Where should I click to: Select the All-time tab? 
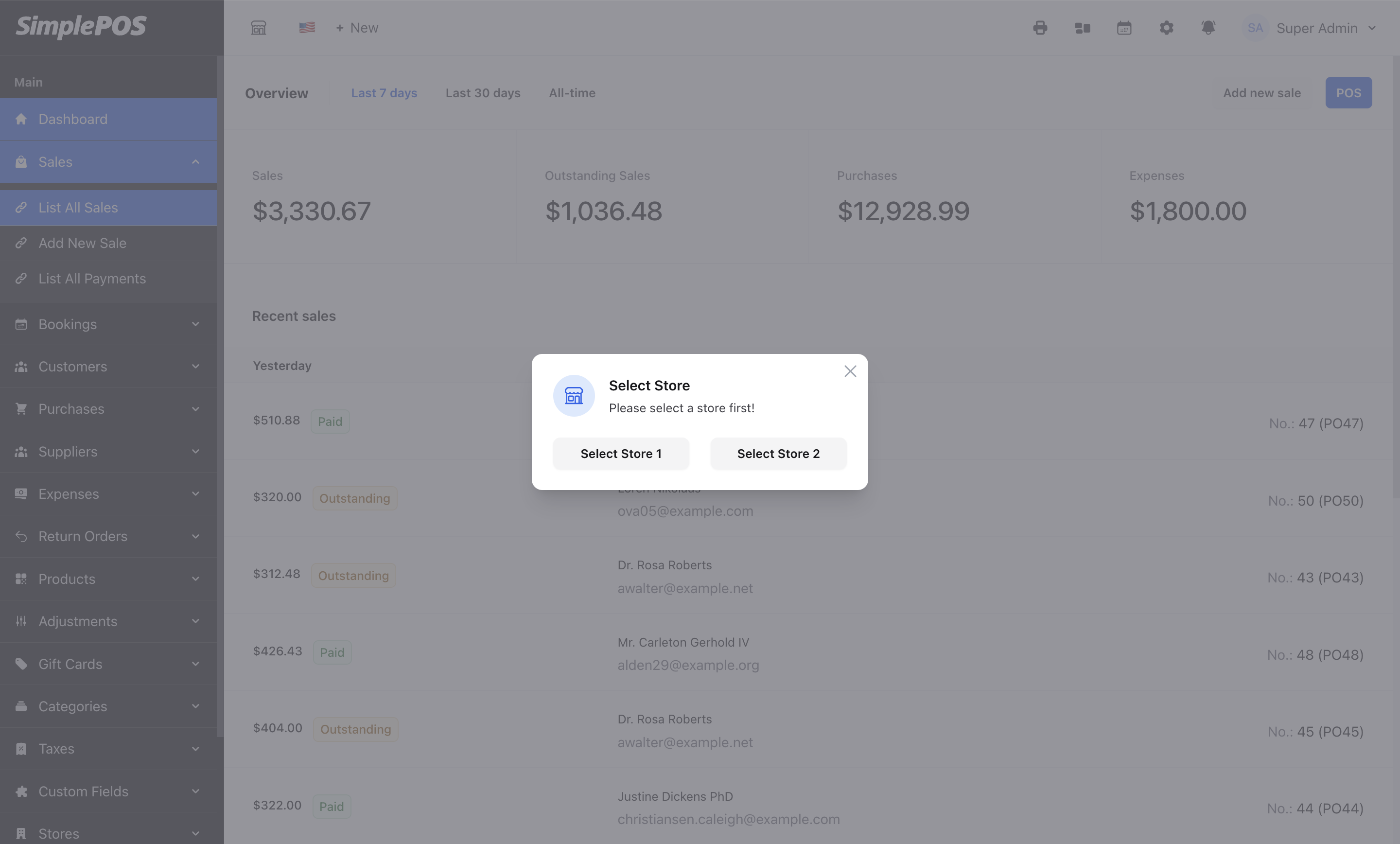[572, 93]
